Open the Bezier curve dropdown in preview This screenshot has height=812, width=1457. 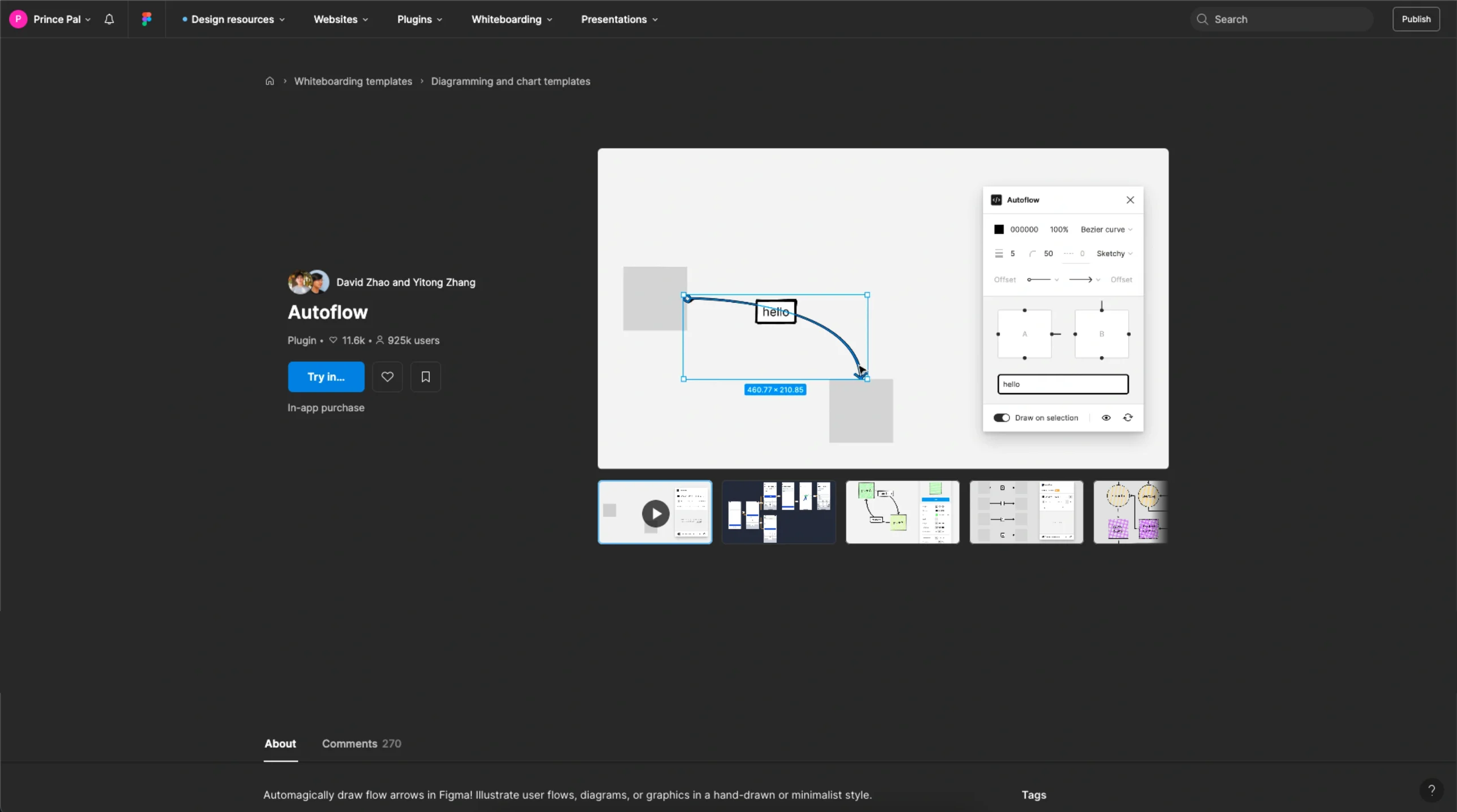1106,229
